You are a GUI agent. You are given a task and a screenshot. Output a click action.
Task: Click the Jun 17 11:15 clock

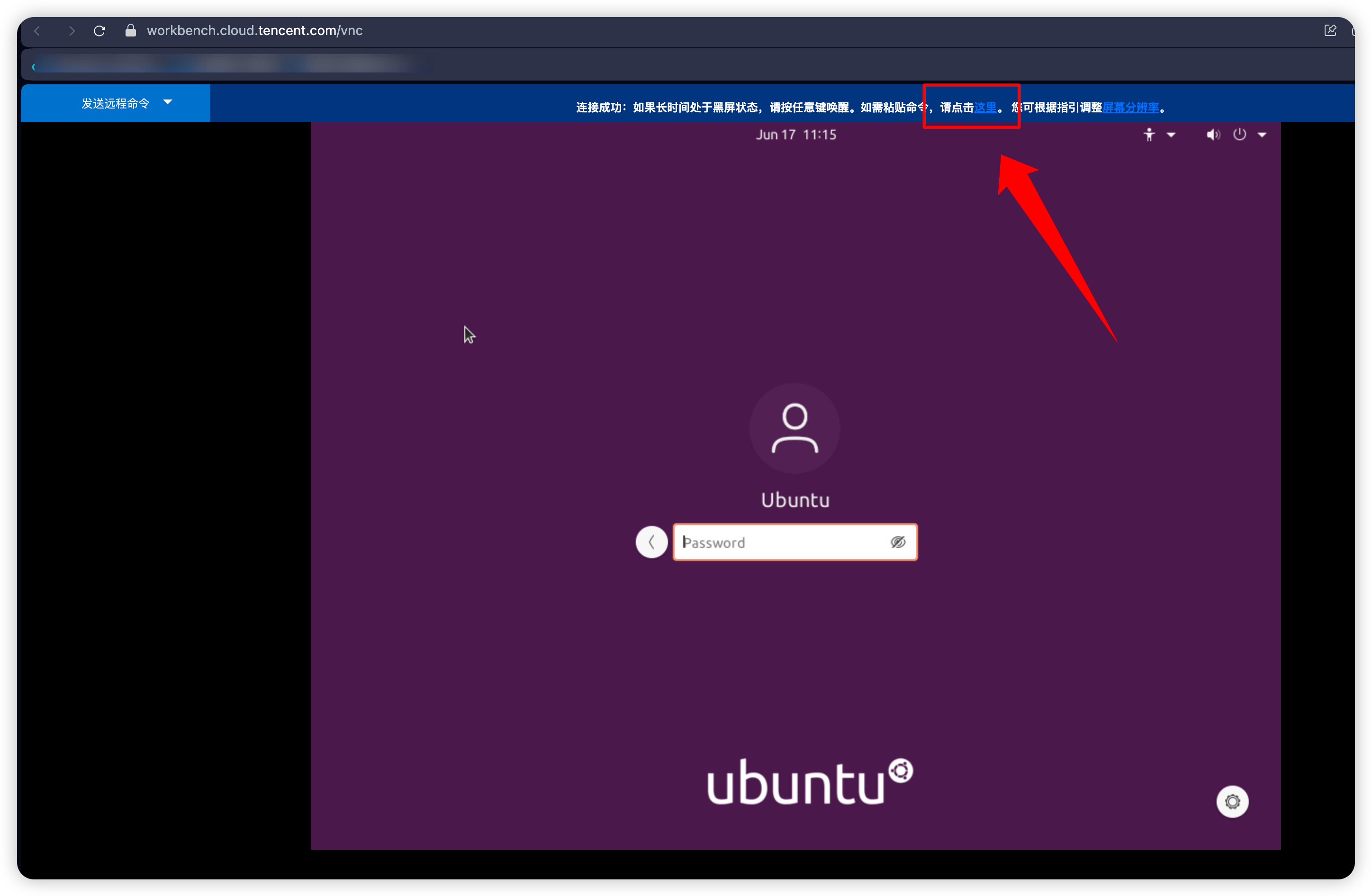pyautogui.click(x=795, y=135)
